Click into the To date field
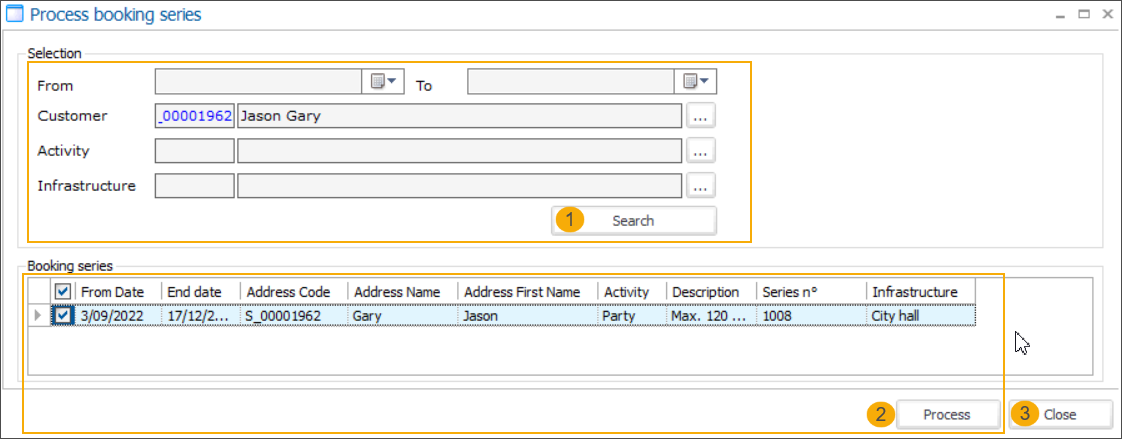Viewport: 1122px width, 439px height. pyautogui.click(x=571, y=82)
